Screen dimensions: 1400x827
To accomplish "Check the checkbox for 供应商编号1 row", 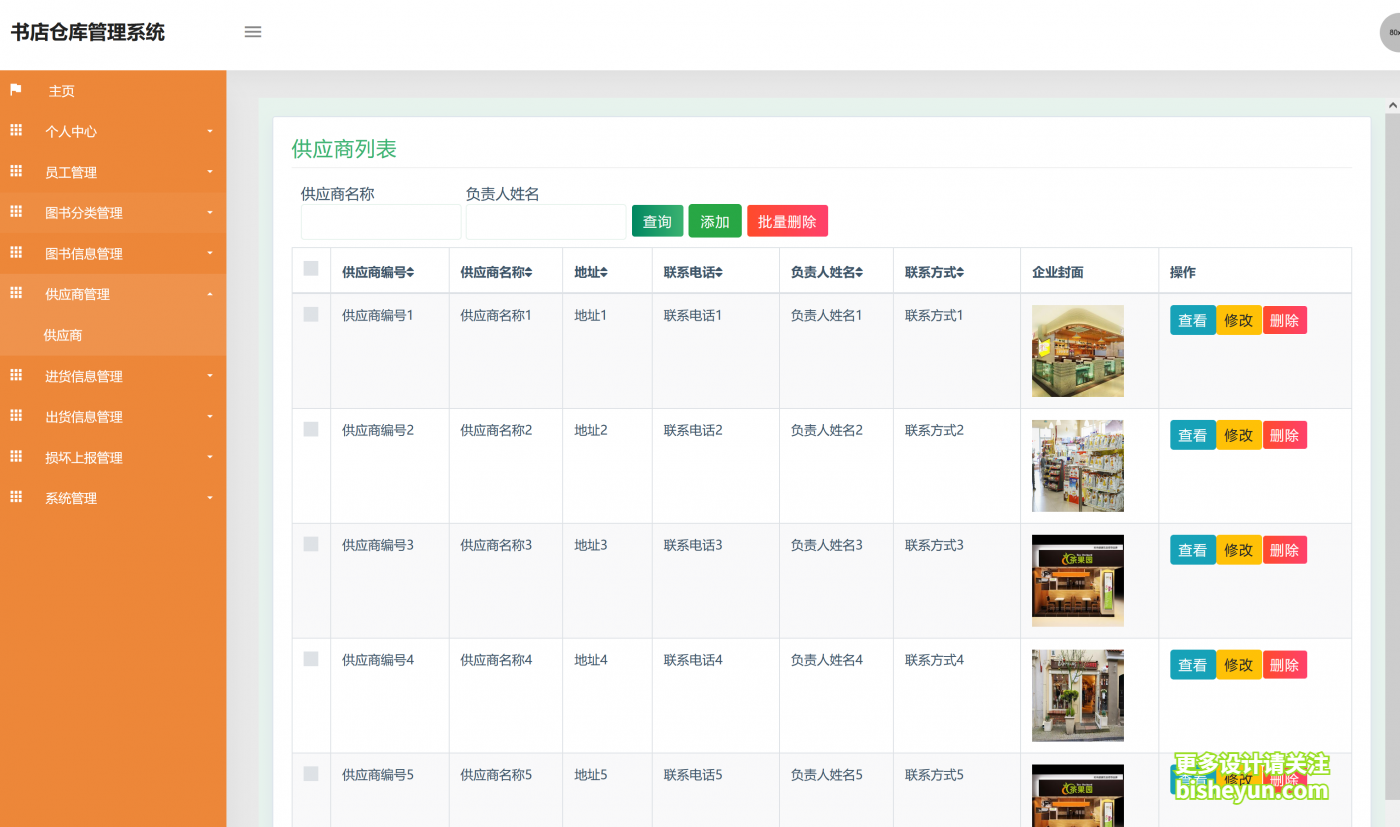I will pyautogui.click(x=311, y=314).
